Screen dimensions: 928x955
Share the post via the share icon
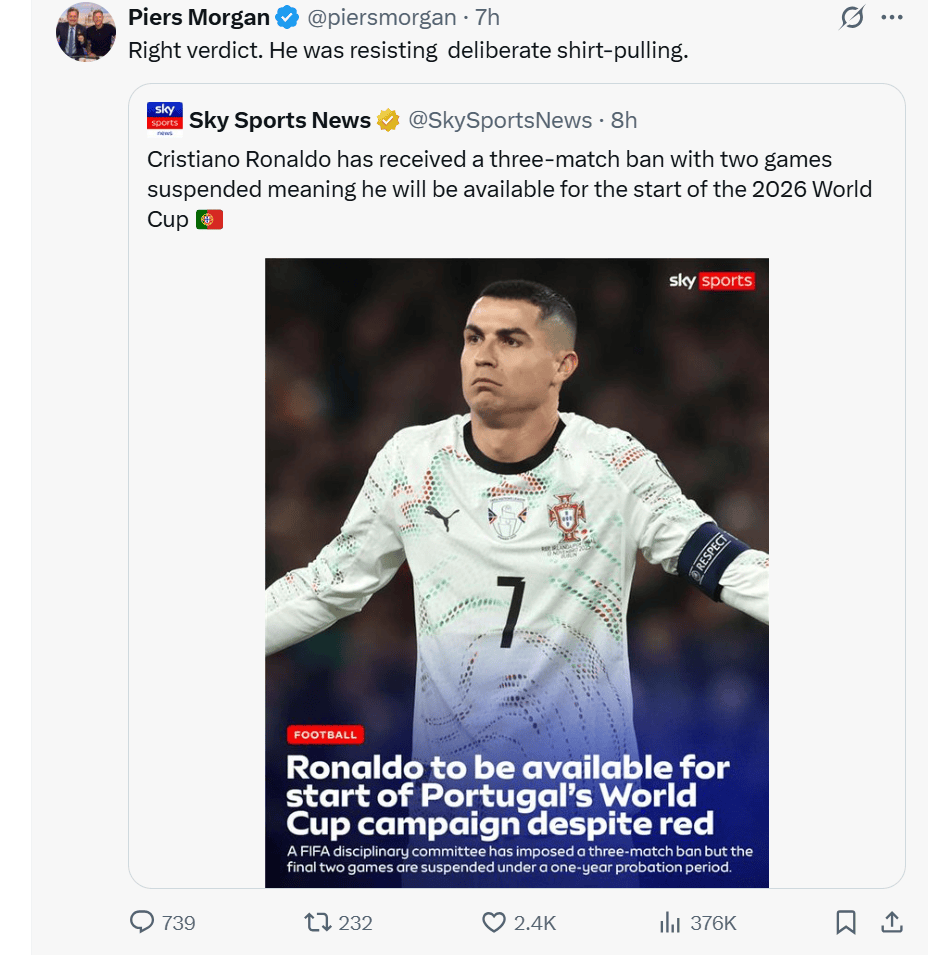[x=893, y=922]
